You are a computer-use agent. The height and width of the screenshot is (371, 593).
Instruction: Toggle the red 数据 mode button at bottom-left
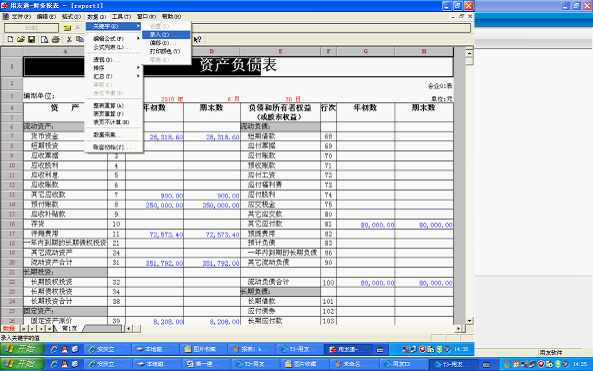click(9, 329)
